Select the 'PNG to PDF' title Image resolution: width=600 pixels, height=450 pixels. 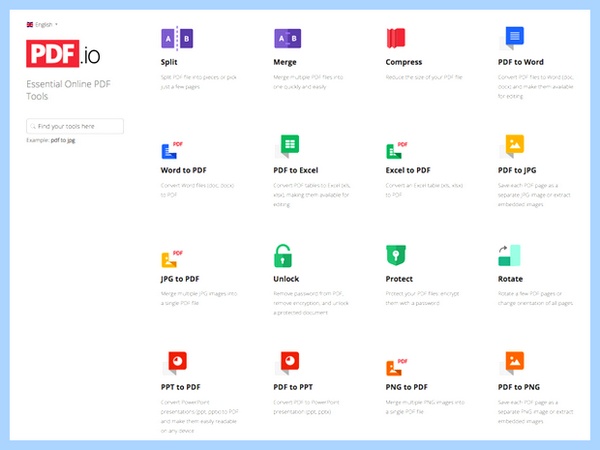tap(407, 387)
